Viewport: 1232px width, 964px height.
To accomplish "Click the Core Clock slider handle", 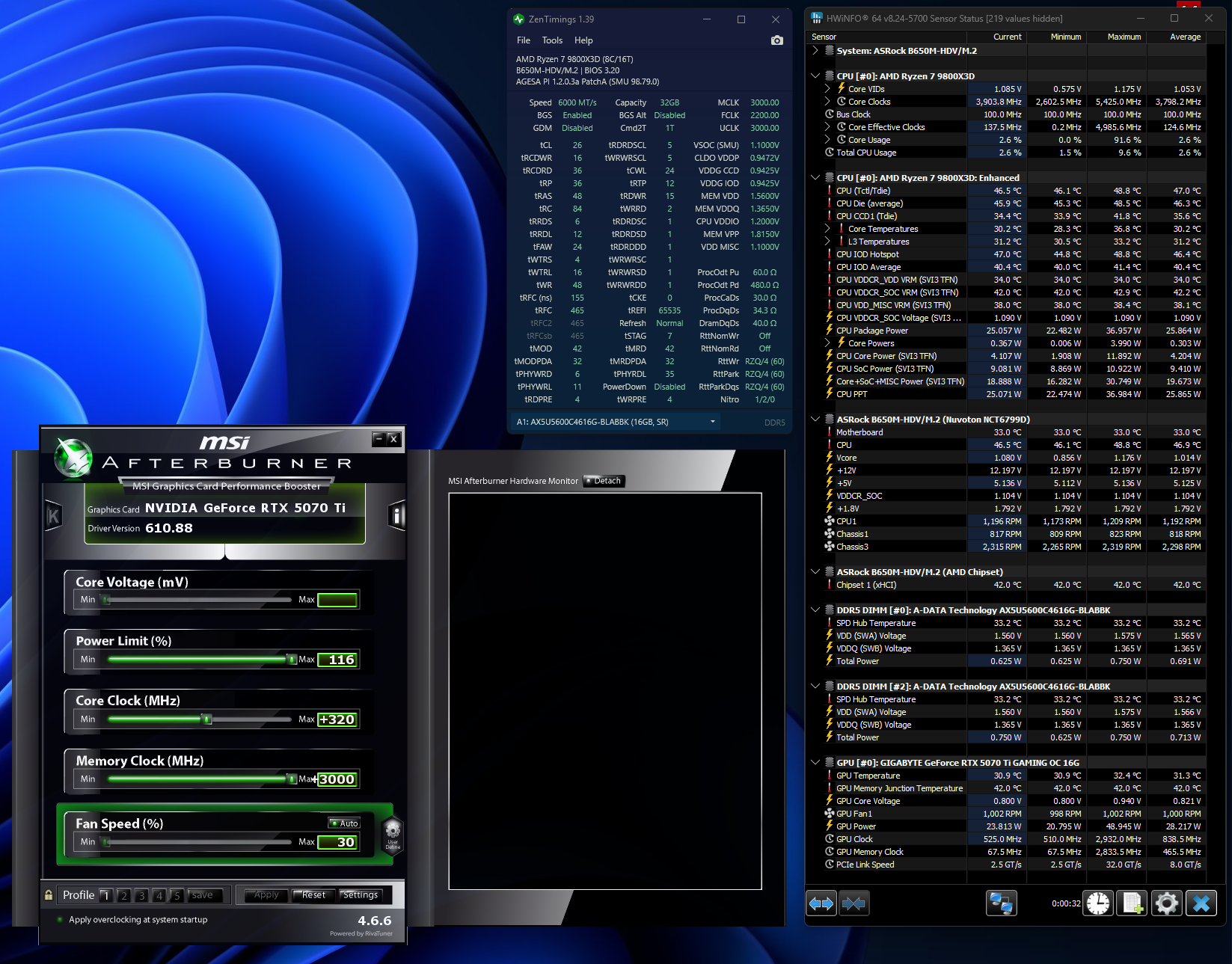I will tap(207, 719).
